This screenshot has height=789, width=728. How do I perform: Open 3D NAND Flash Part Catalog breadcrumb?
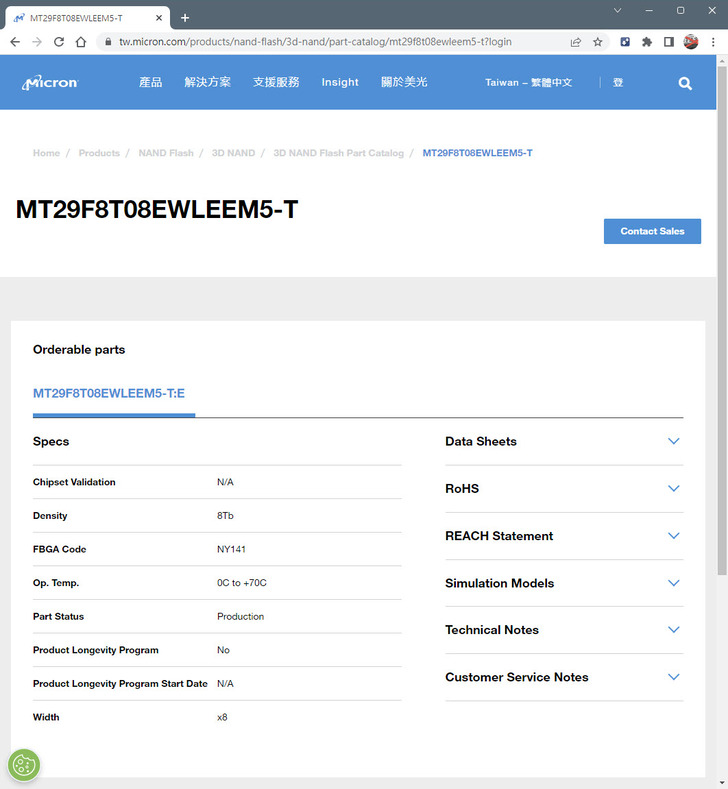coord(339,153)
